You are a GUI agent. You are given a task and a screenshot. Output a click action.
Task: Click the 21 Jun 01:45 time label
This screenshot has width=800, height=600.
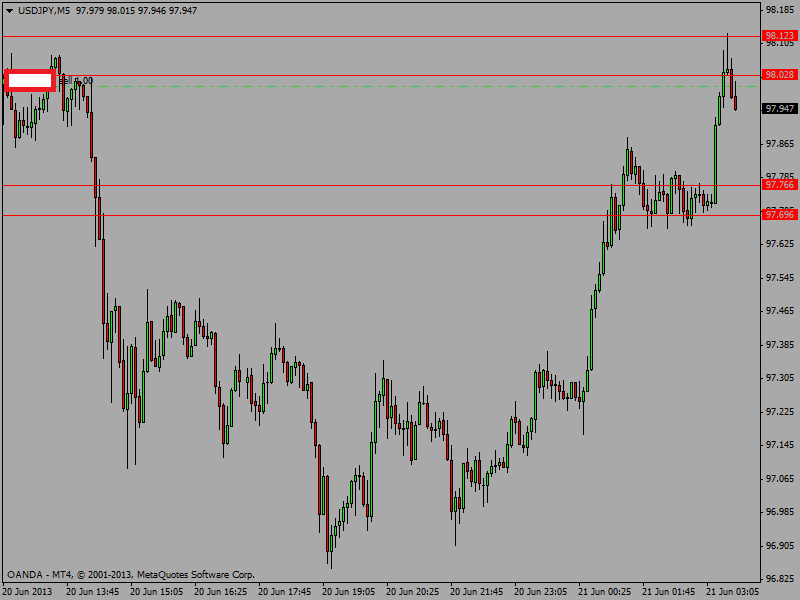[x=668, y=592]
